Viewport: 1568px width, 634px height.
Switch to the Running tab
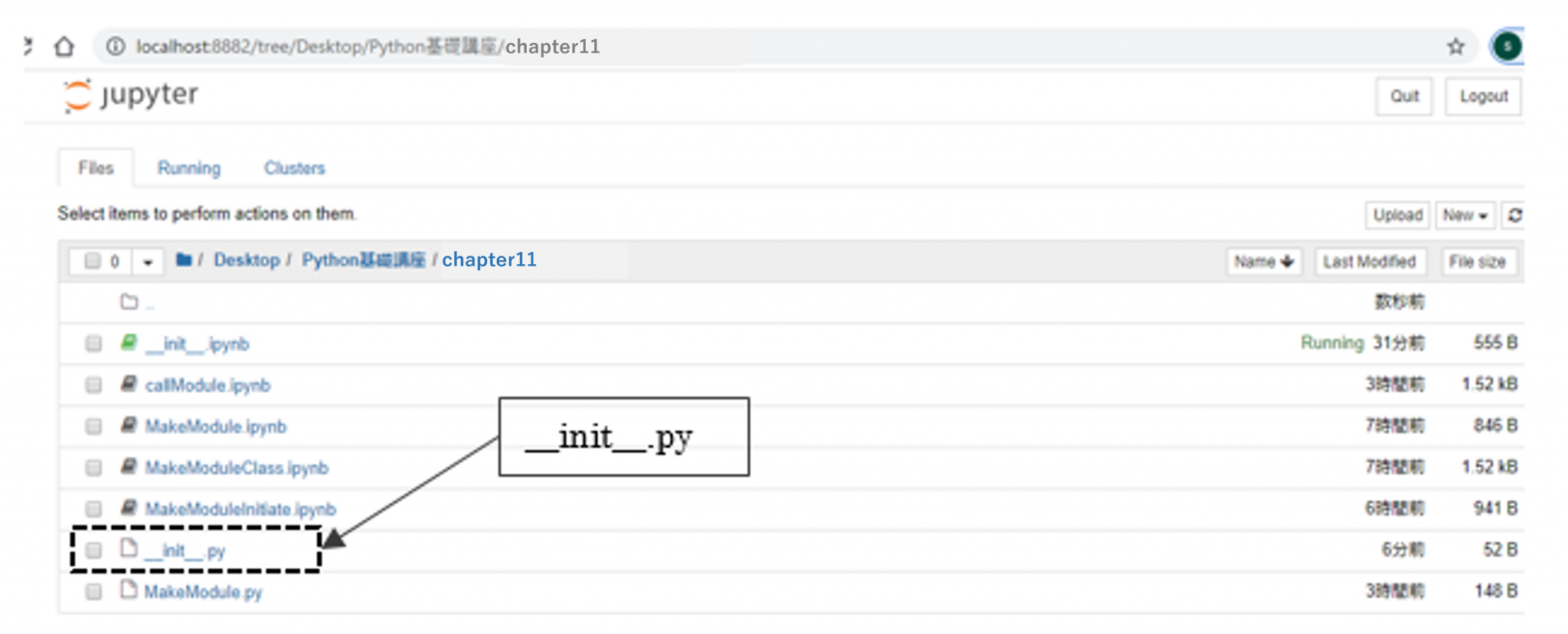pyautogui.click(x=189, y=168)
